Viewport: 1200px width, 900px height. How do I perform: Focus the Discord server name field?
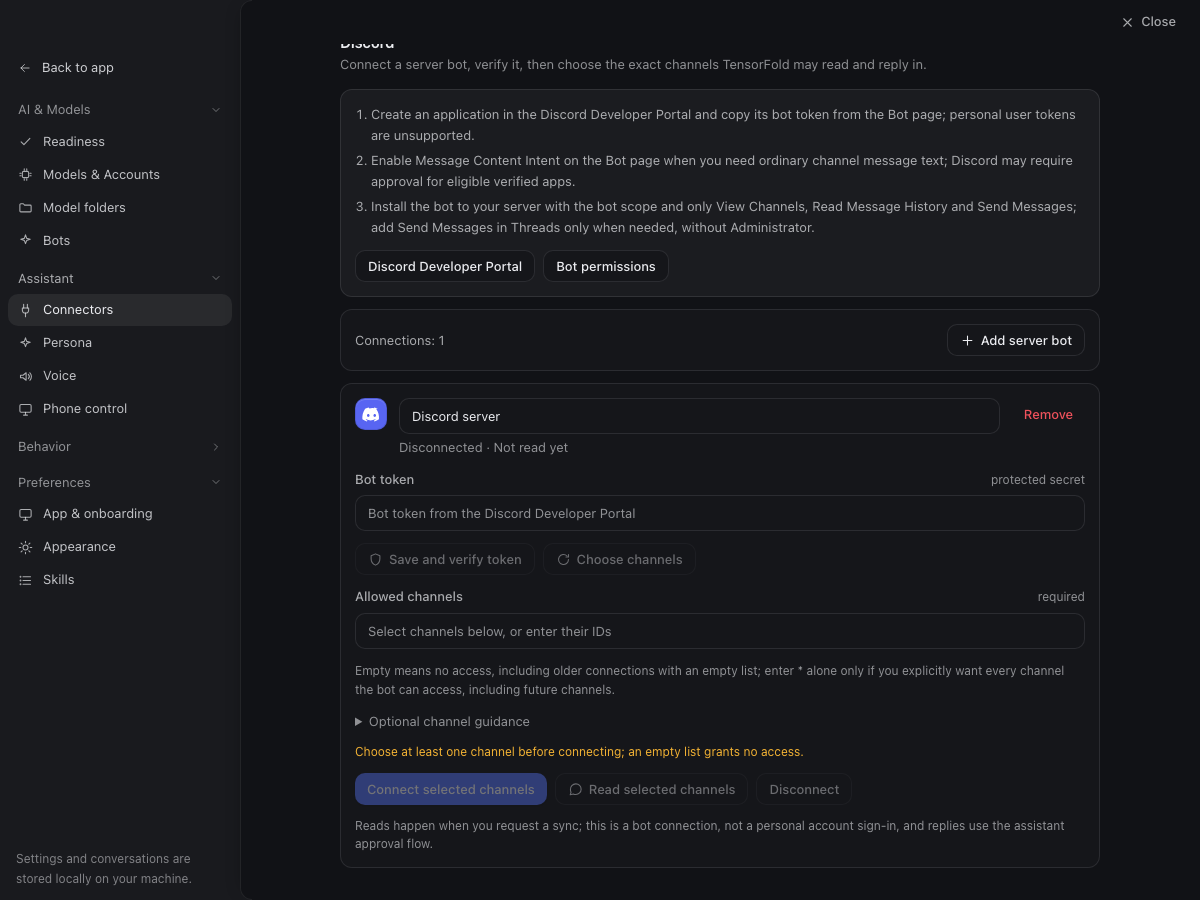click(x=699, y=417)
